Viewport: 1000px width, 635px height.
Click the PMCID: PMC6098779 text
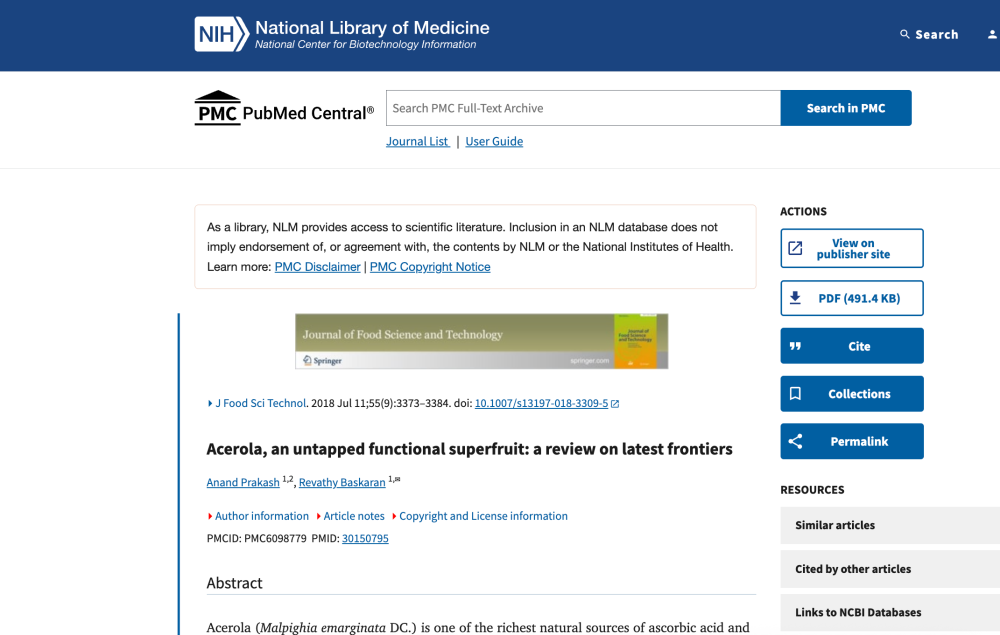coord(256,539)
